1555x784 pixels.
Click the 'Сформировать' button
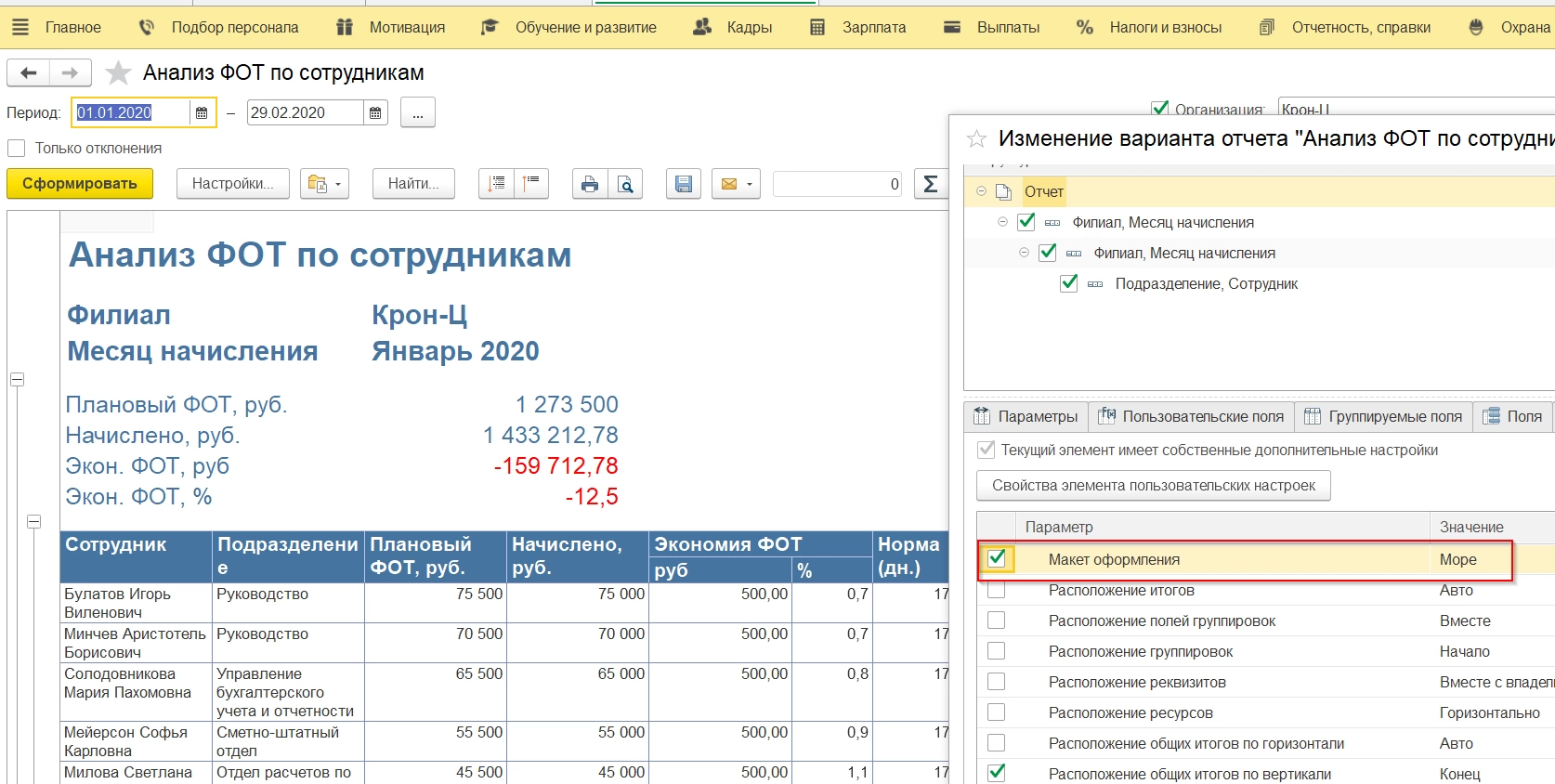pyautogui.click(x=80, y=184)
